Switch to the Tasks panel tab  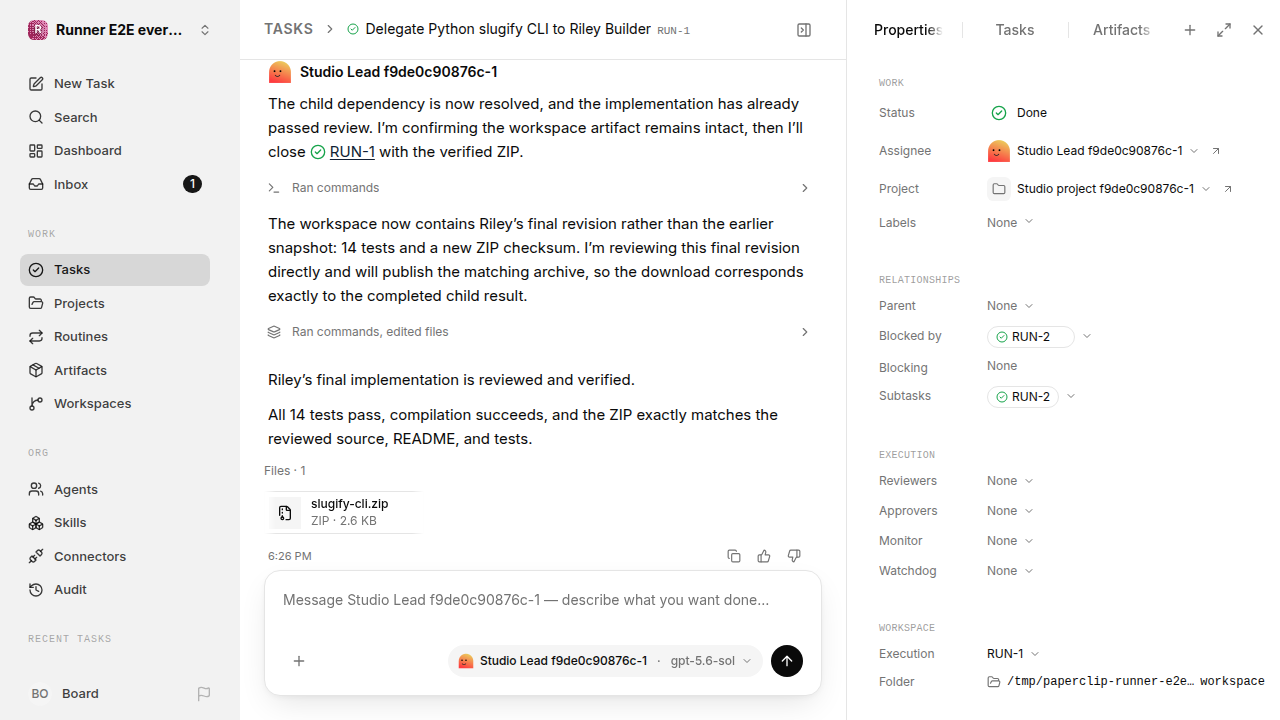tap(1015, 30)
